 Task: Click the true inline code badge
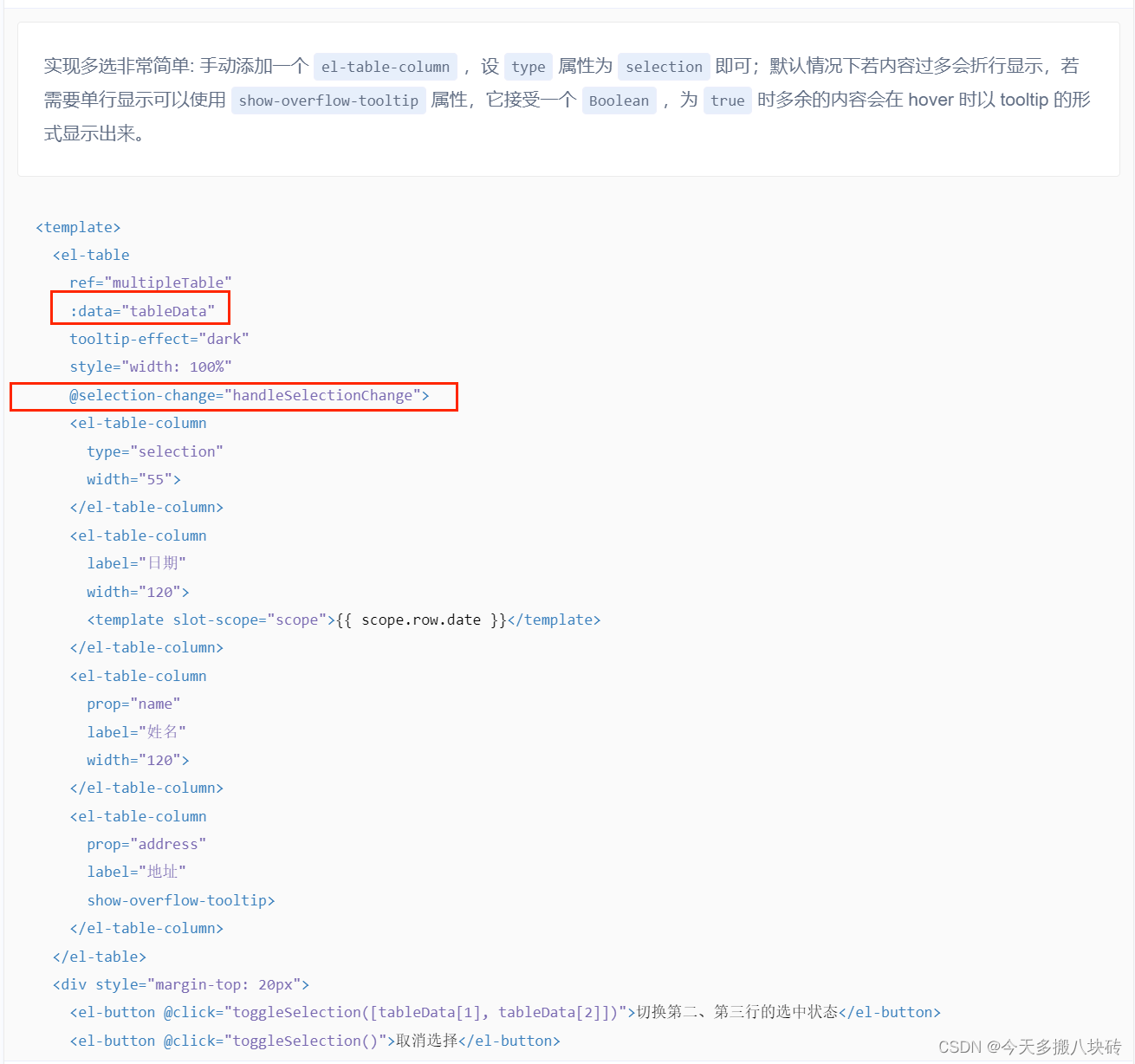(727, 101)
